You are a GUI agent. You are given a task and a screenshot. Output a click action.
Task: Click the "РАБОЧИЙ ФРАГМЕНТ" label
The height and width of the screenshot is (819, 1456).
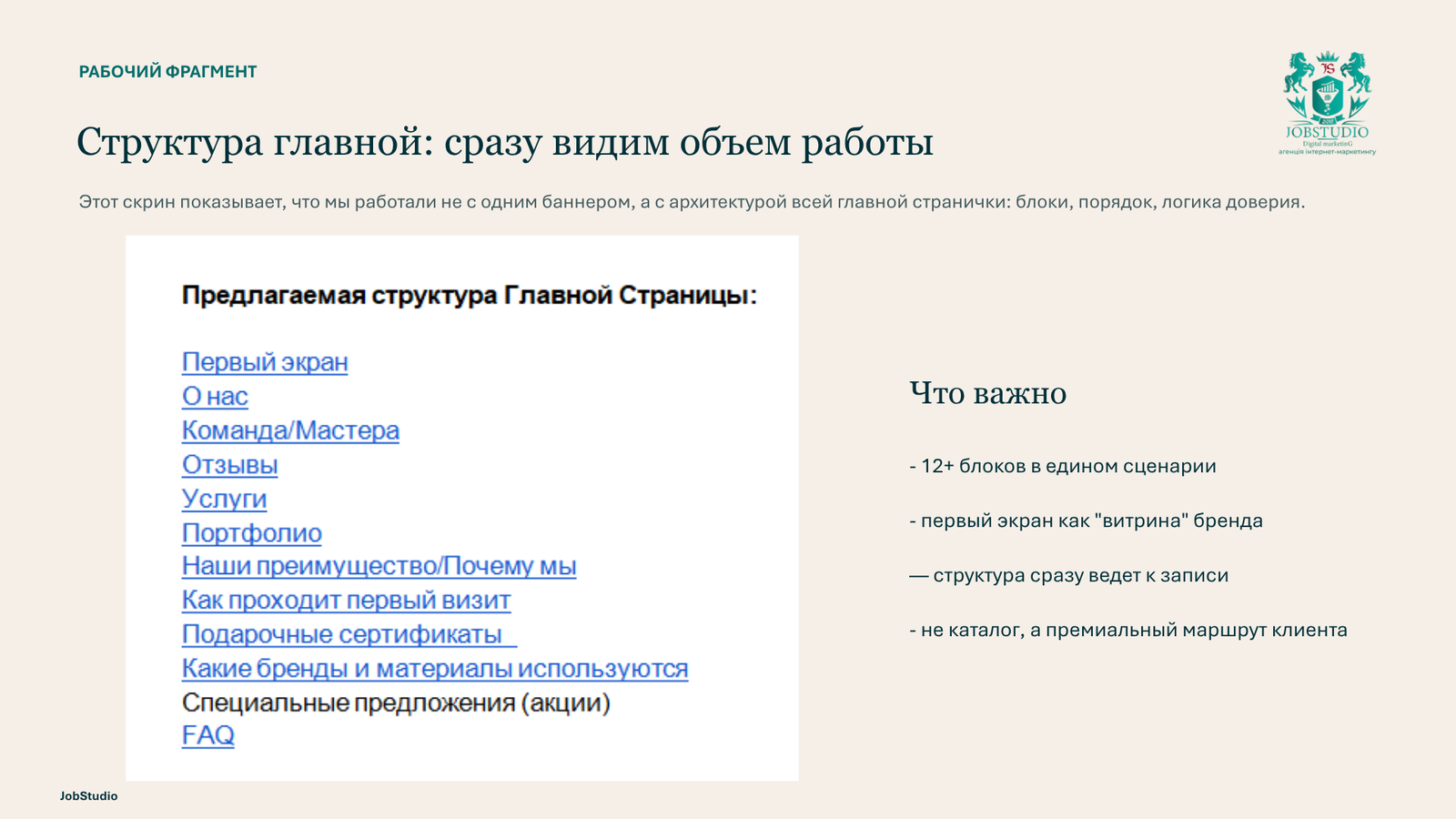pos(168,72)
